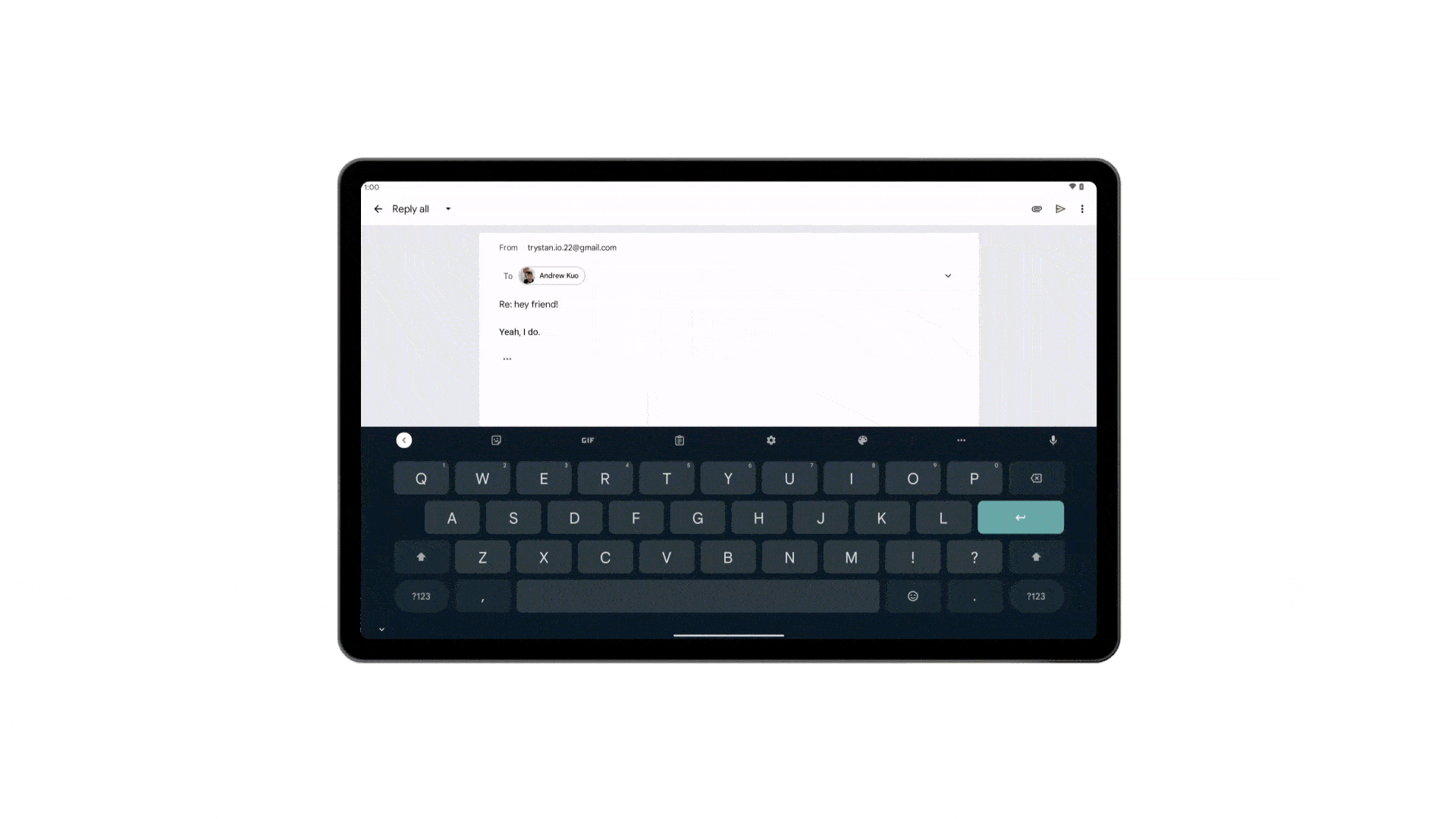Viewport: 1456px width, 819px height.
Task: Click the GIF keyboard toolbar button
Action: tap(588, 440)
